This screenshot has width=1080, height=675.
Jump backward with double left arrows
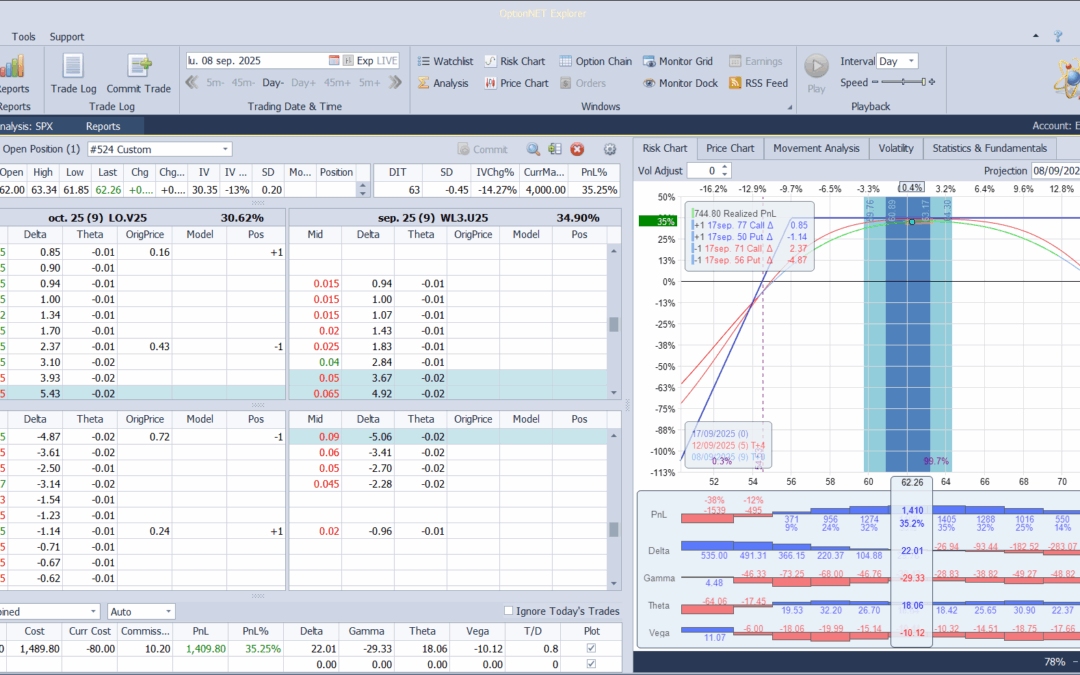(x=192, y=83)
